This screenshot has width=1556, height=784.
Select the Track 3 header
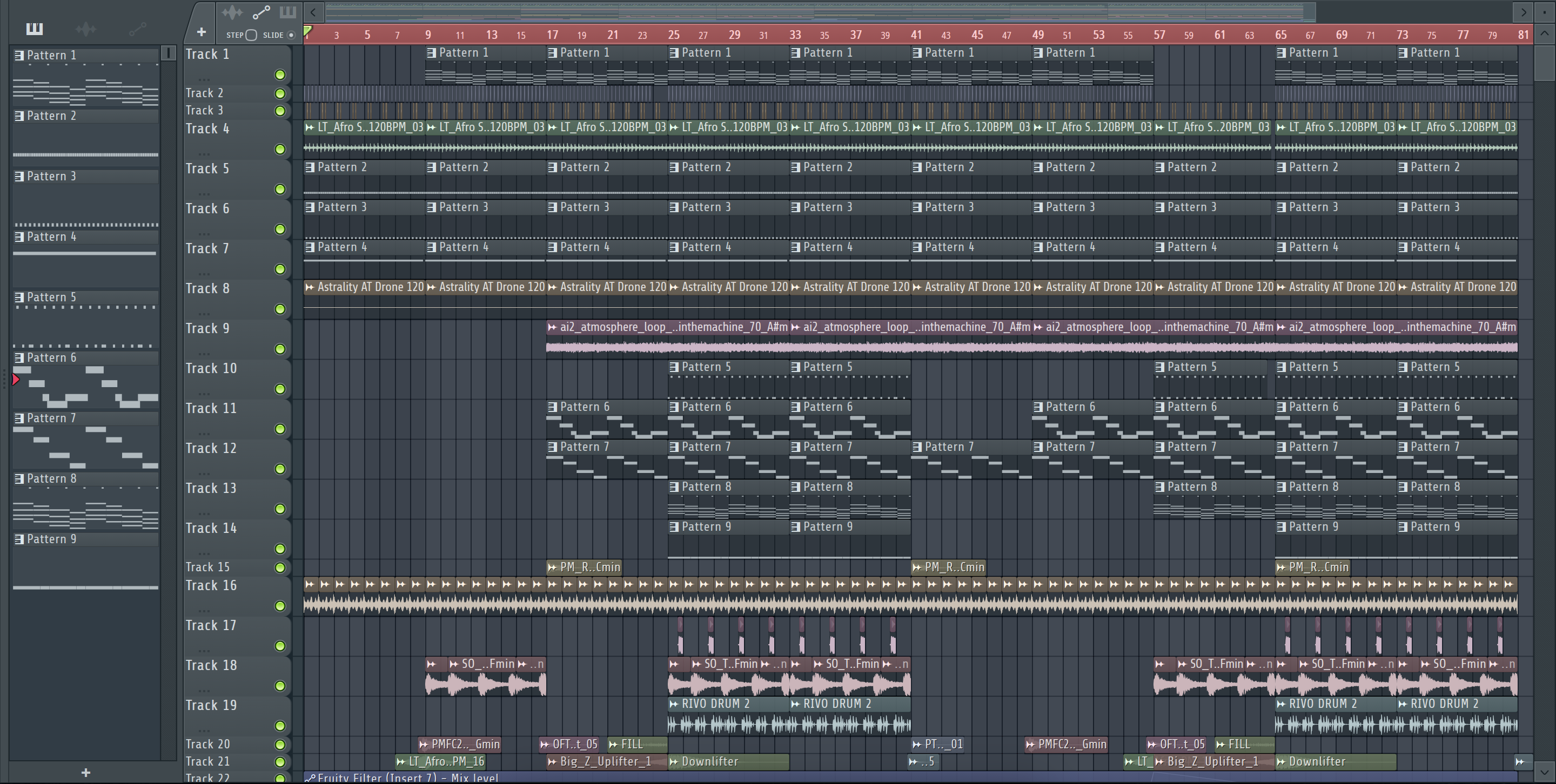tap(237, 111)
